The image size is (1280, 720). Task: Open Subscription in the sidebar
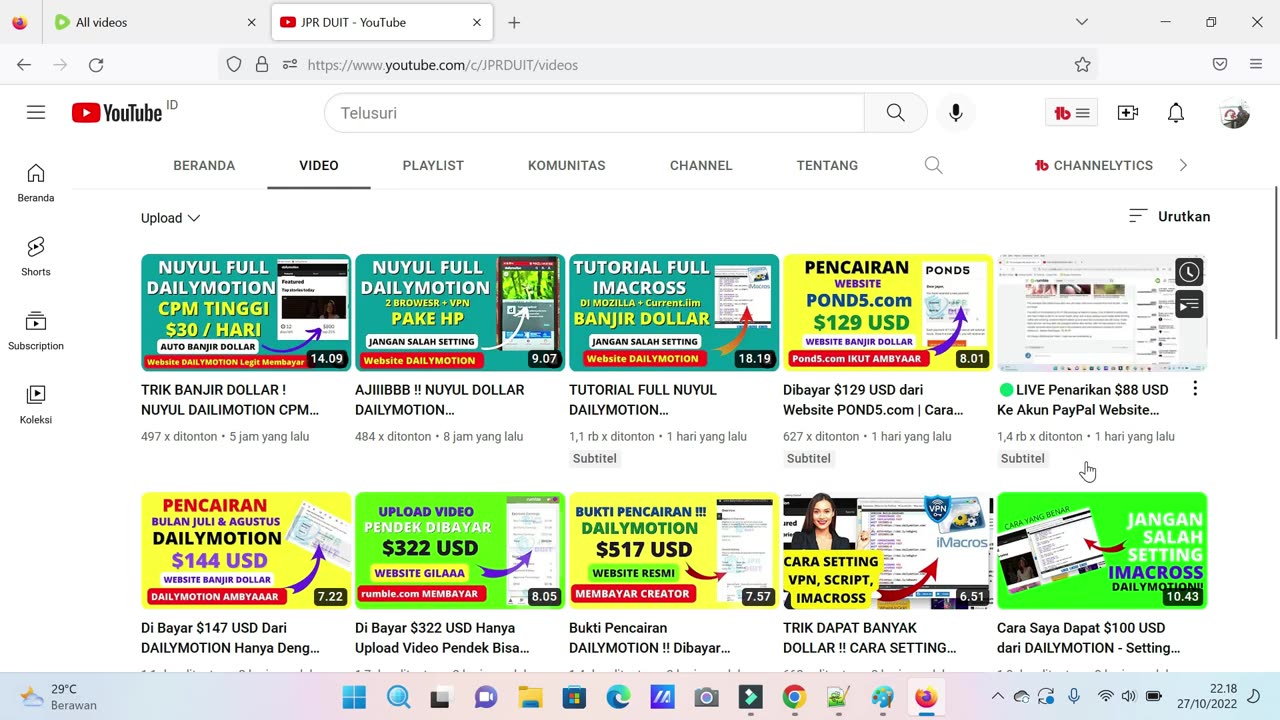coord(36,331)
